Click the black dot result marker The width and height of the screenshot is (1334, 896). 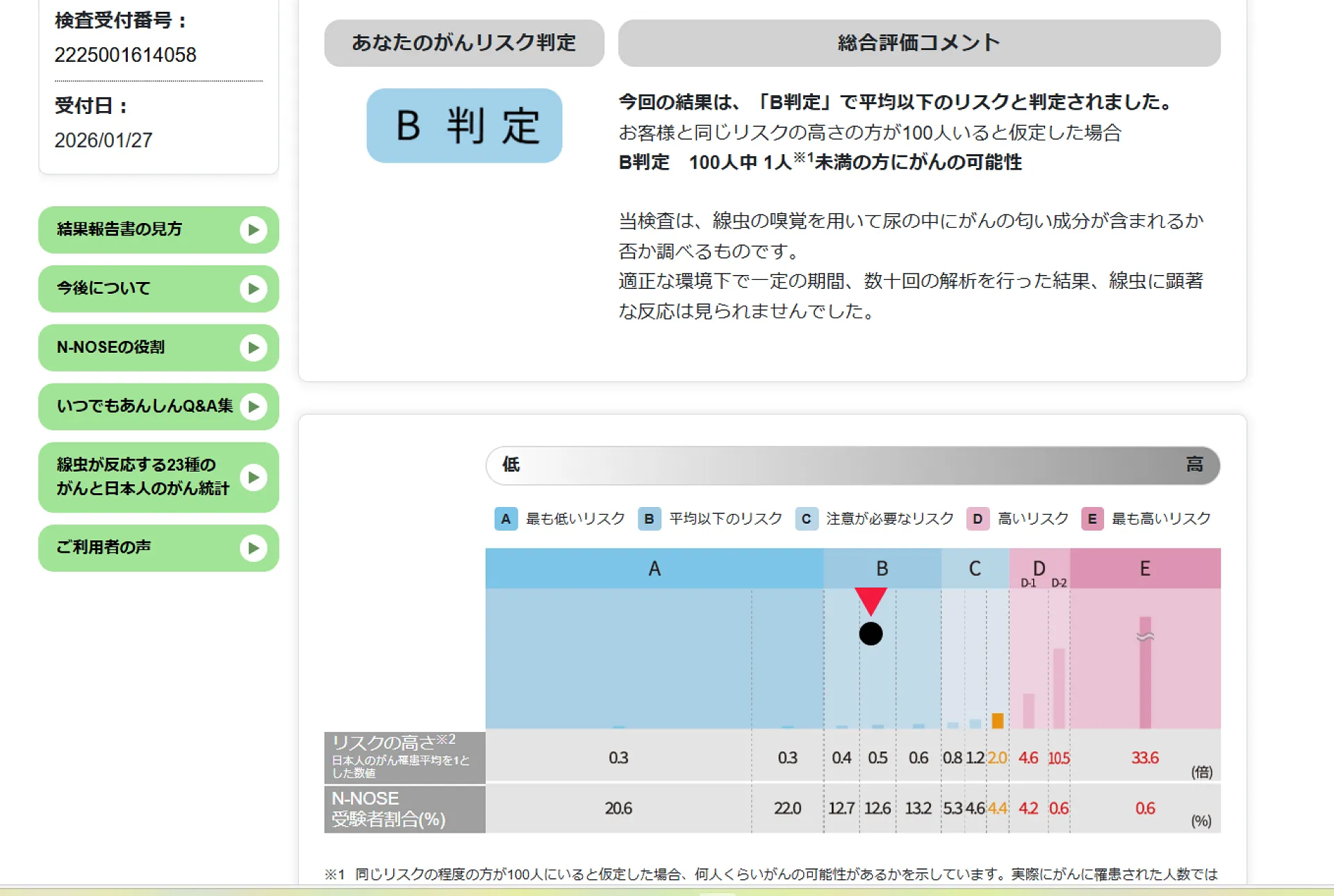click(x=871, y=634)
